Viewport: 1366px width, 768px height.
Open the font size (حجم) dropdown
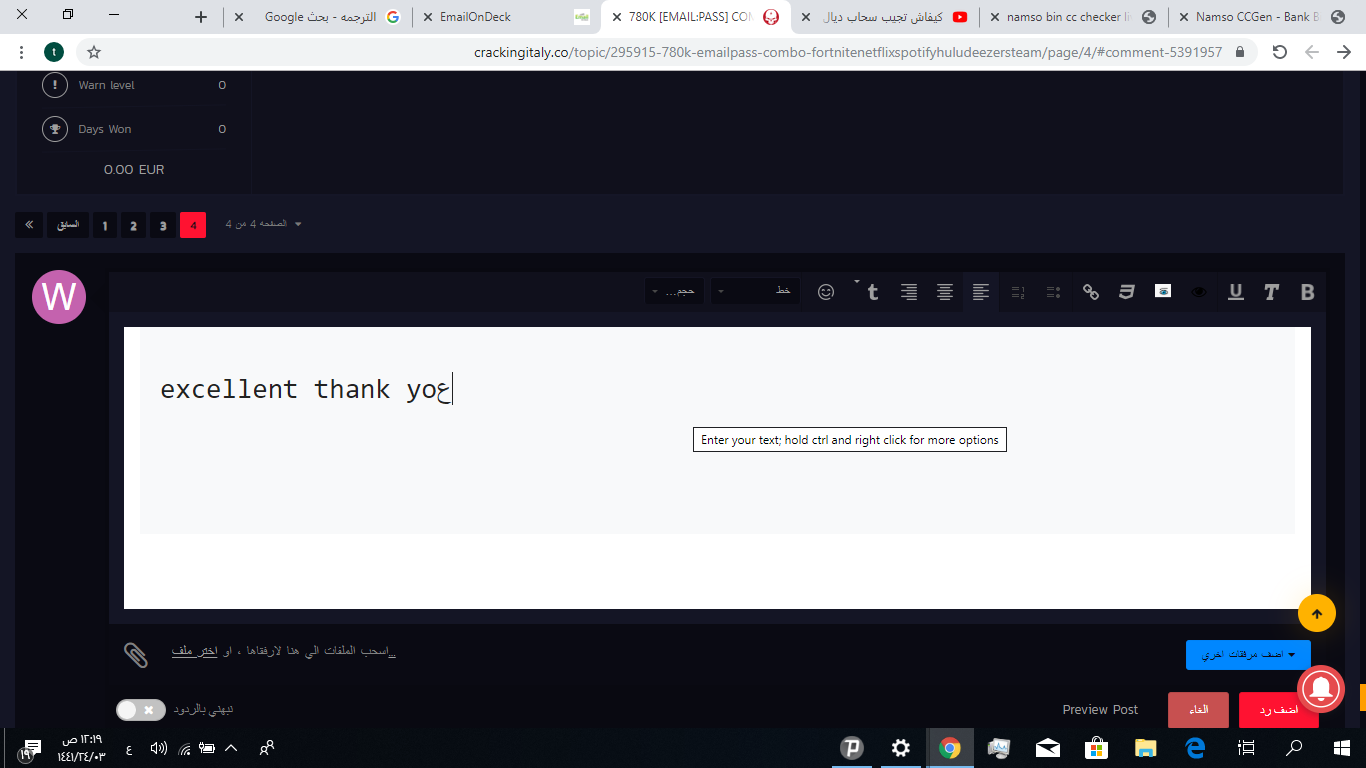(674, 291)
